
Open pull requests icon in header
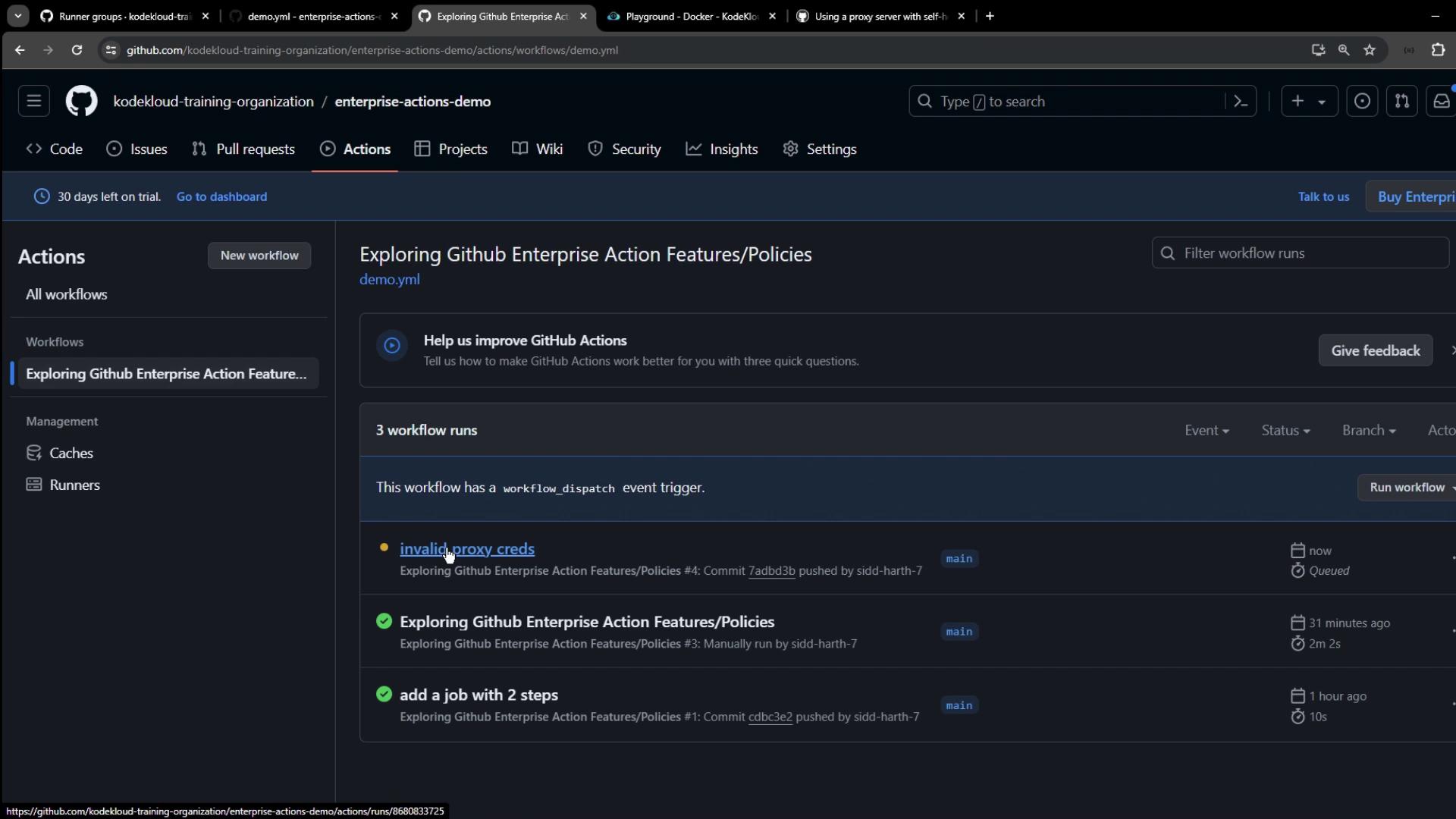1401,101
